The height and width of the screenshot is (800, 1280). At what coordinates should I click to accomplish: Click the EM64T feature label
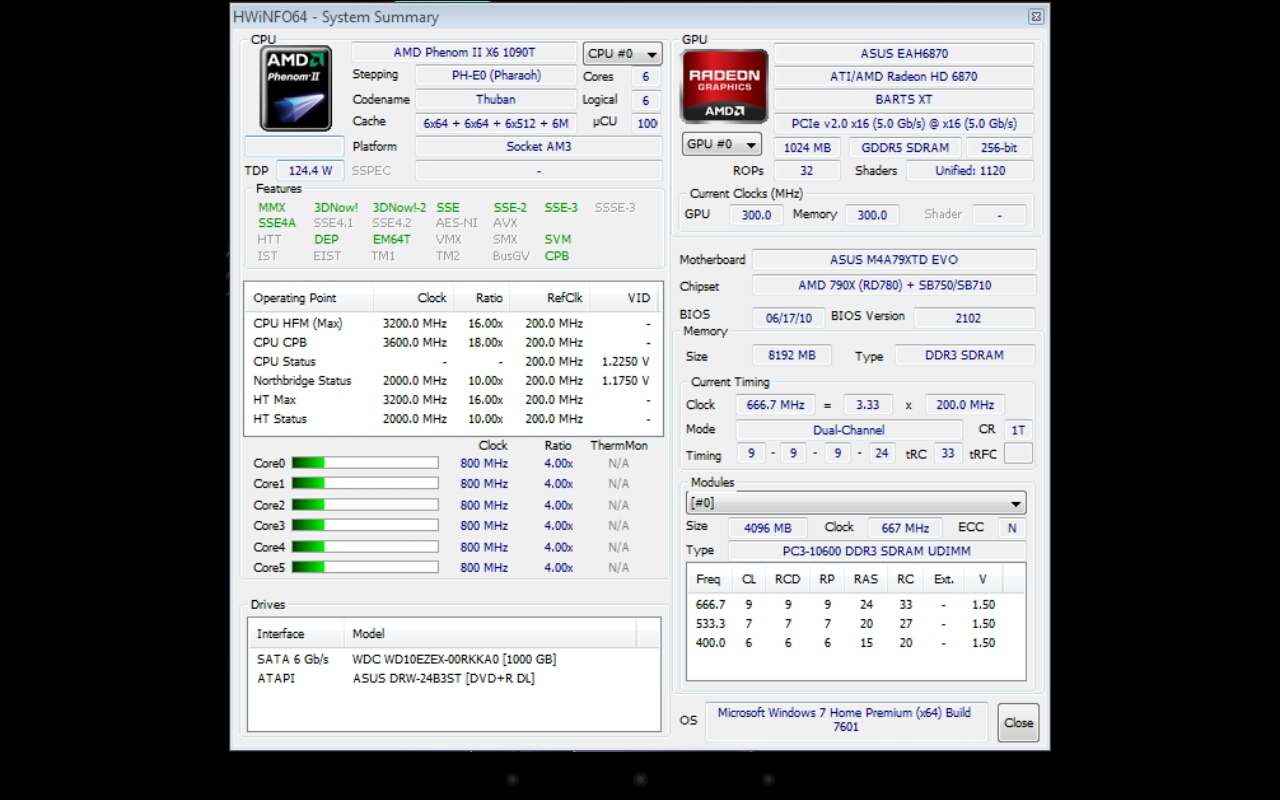[391, 239]
